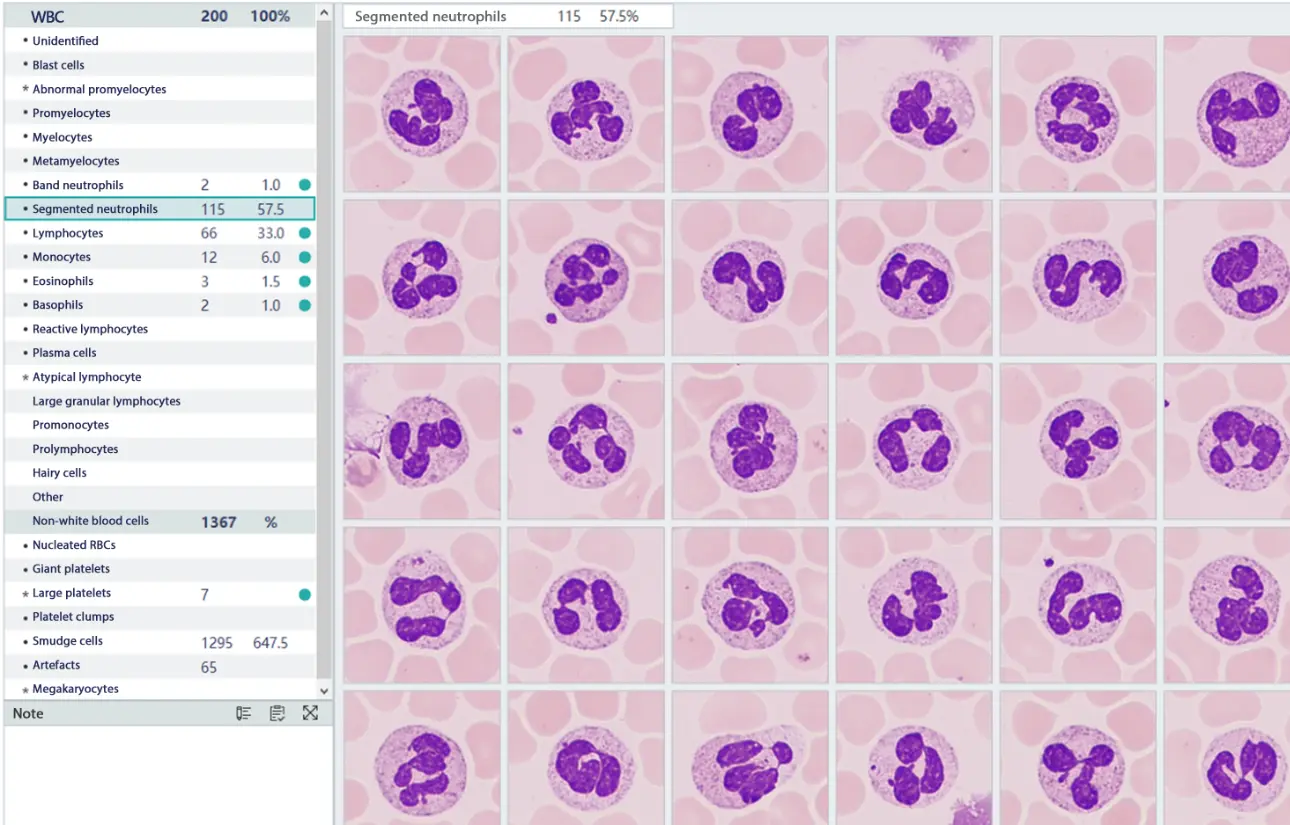Screen dimensions: 1290x825
Task: Select the first neutrophil cell thumbnail
Action: 421,113
